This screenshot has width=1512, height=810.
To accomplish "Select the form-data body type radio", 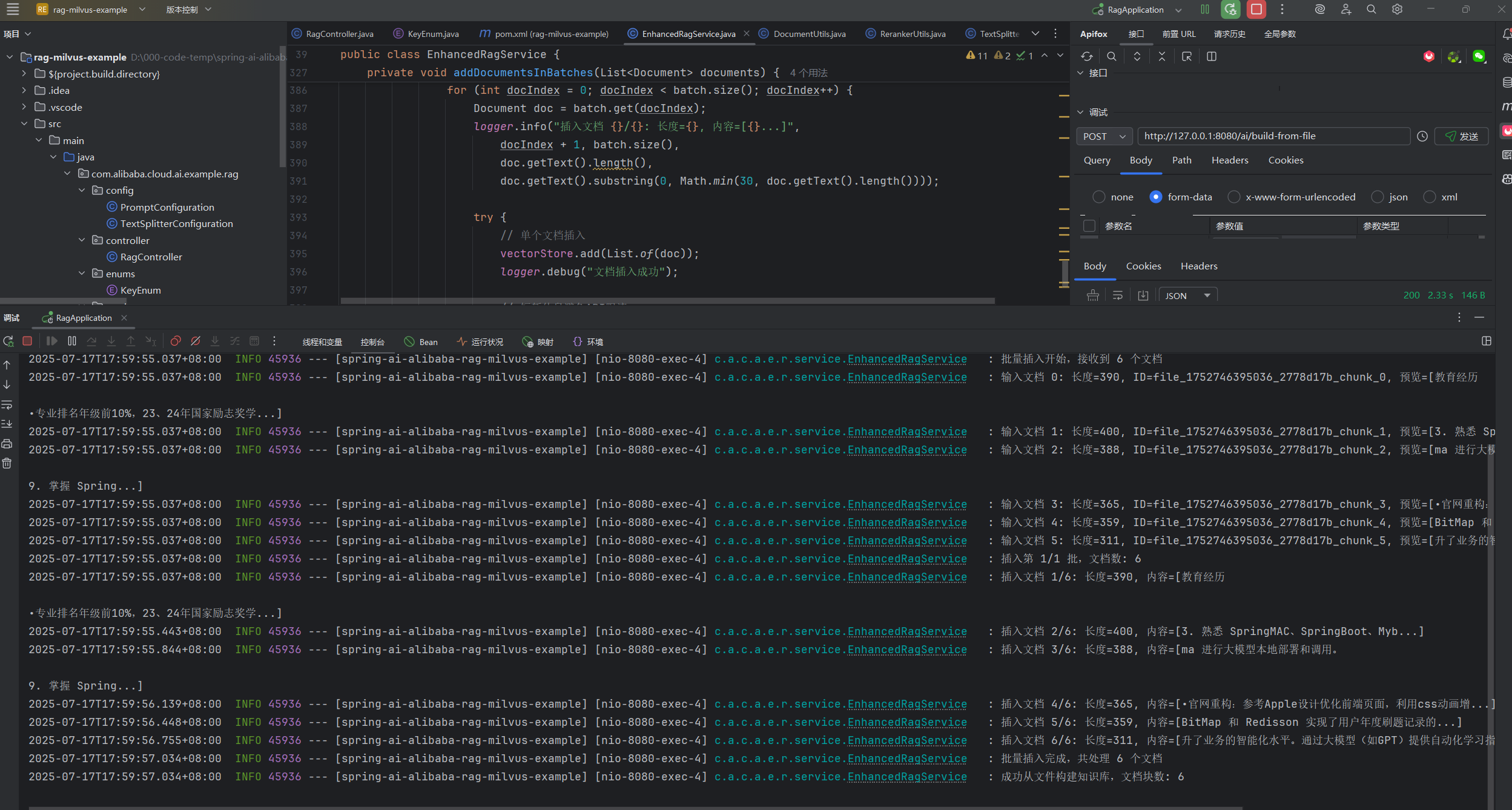I will pyautogui.click(x=1155, y=197).
